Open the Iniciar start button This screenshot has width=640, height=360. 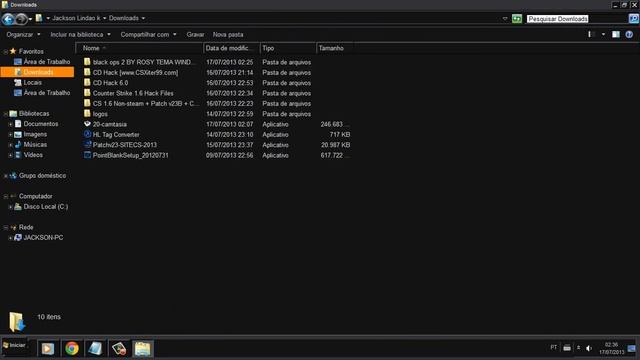tap(14, 345)
